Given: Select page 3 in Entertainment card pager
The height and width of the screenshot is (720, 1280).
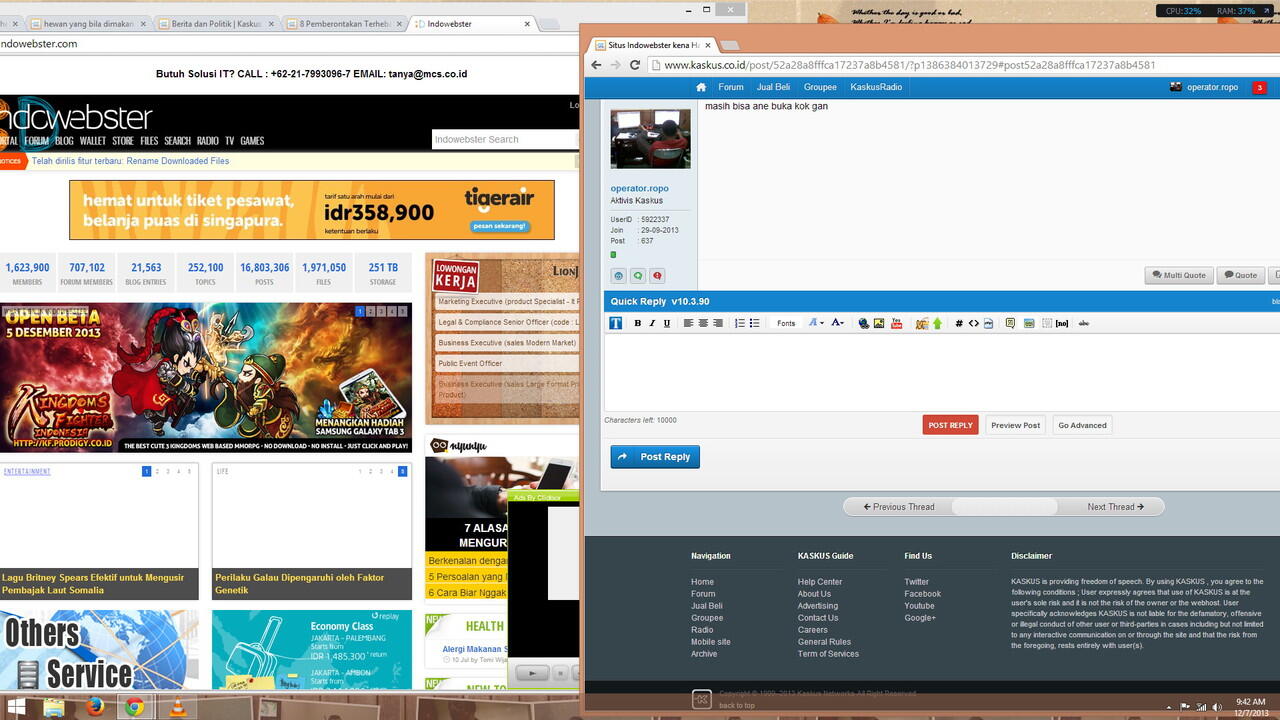Looking at the screenshot, I should coord(168,471).
